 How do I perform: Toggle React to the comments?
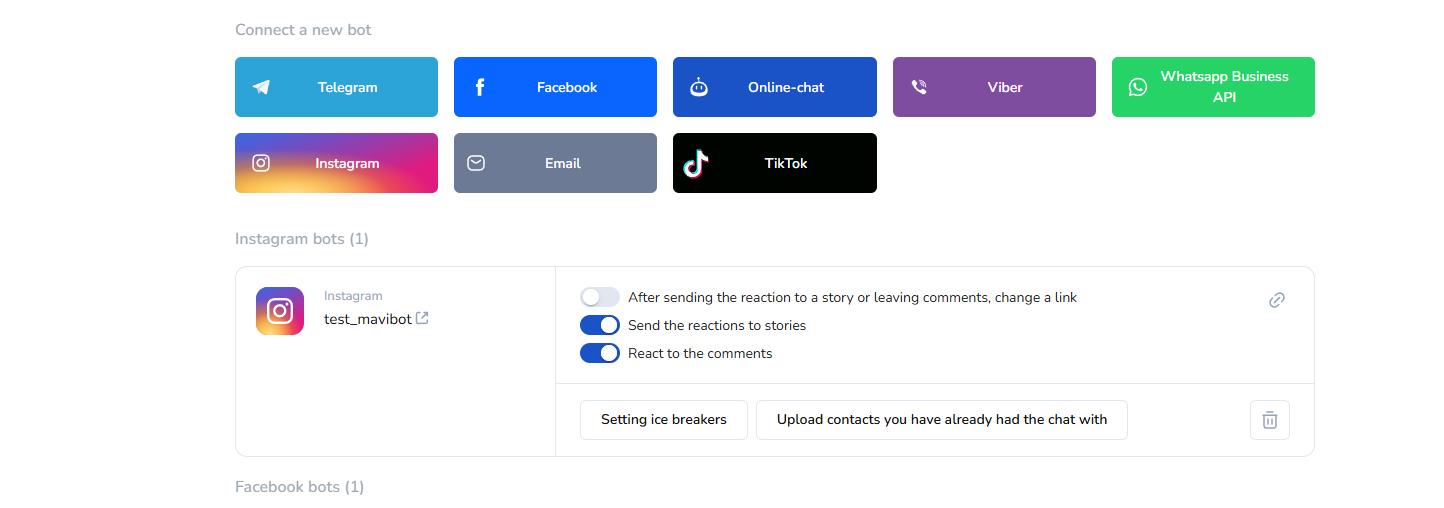600,353
